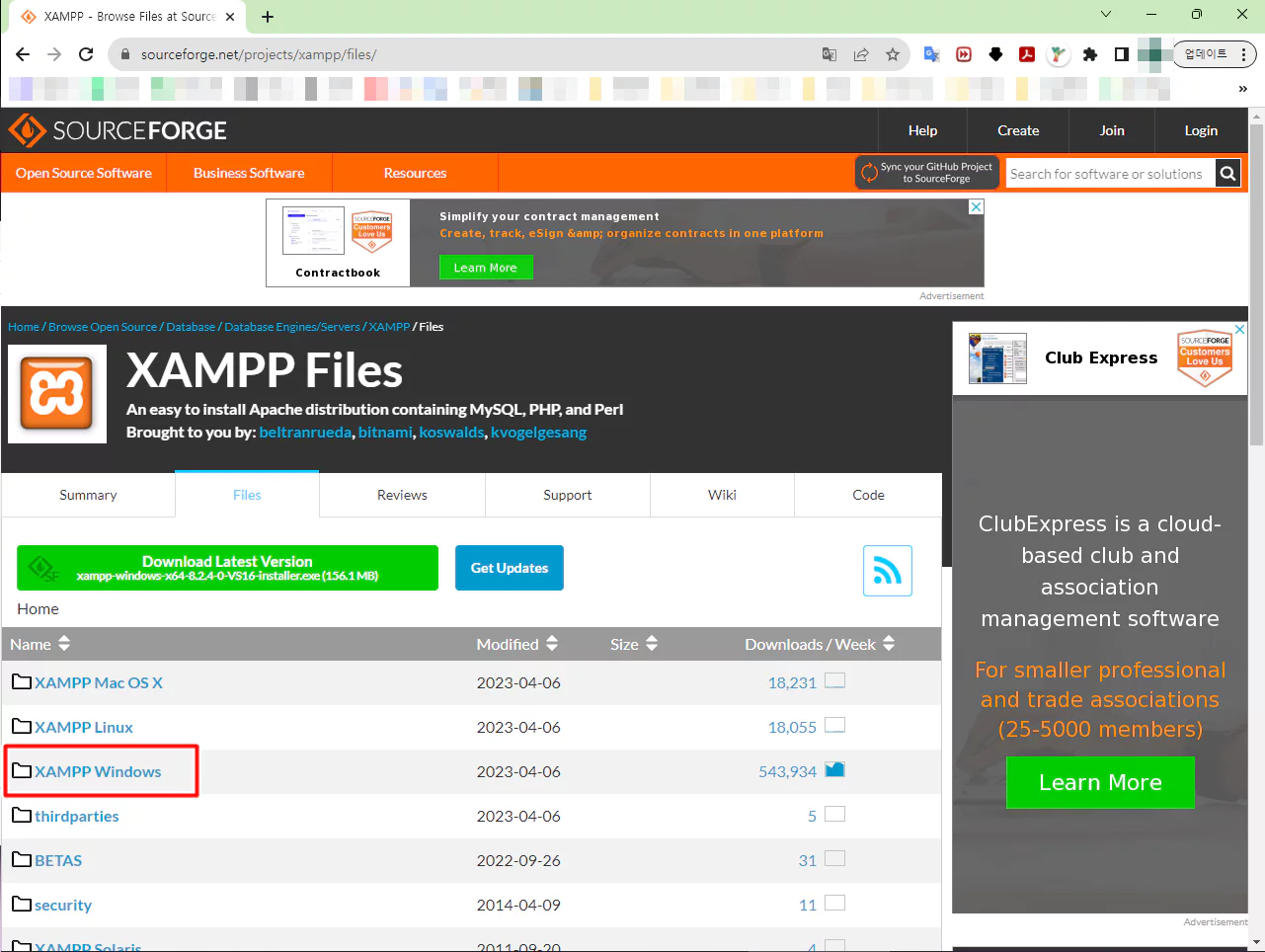Viewport: 1265px width, 952px height.
Task: Open the XAMPP Windows folder
Action: pyautogui.click(x=98, y=771)
